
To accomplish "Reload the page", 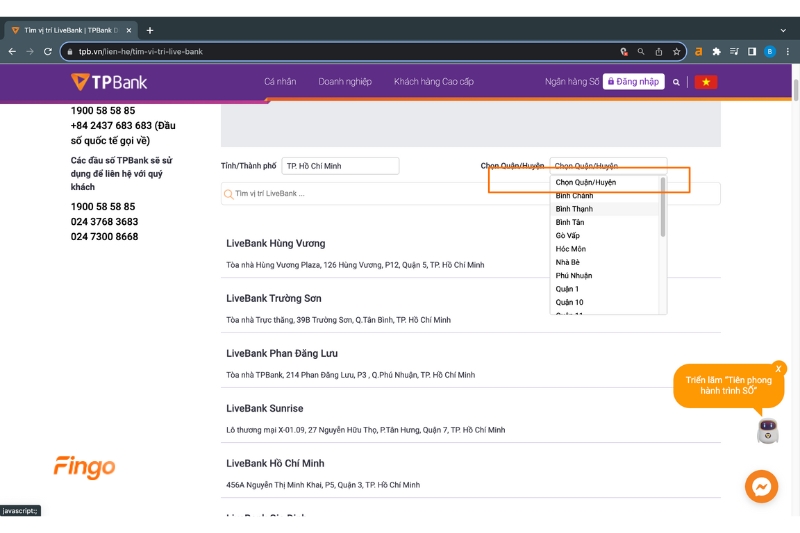I will click(48, 52).
